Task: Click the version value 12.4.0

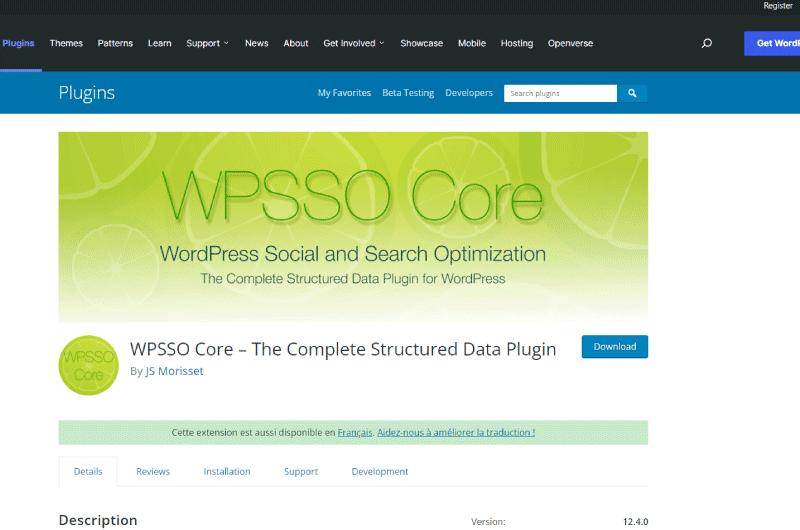Action: pyautogui.click(x=635, y=521)
